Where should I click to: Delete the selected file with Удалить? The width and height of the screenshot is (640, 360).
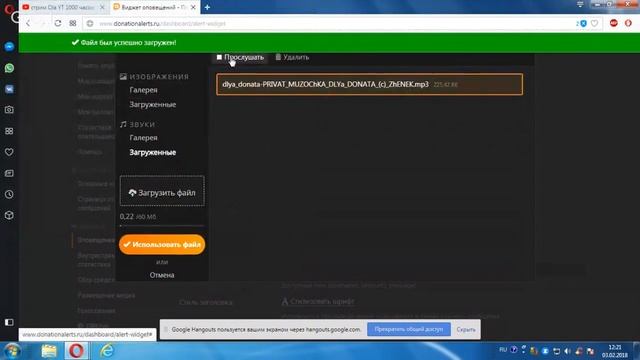coord(292,57)
